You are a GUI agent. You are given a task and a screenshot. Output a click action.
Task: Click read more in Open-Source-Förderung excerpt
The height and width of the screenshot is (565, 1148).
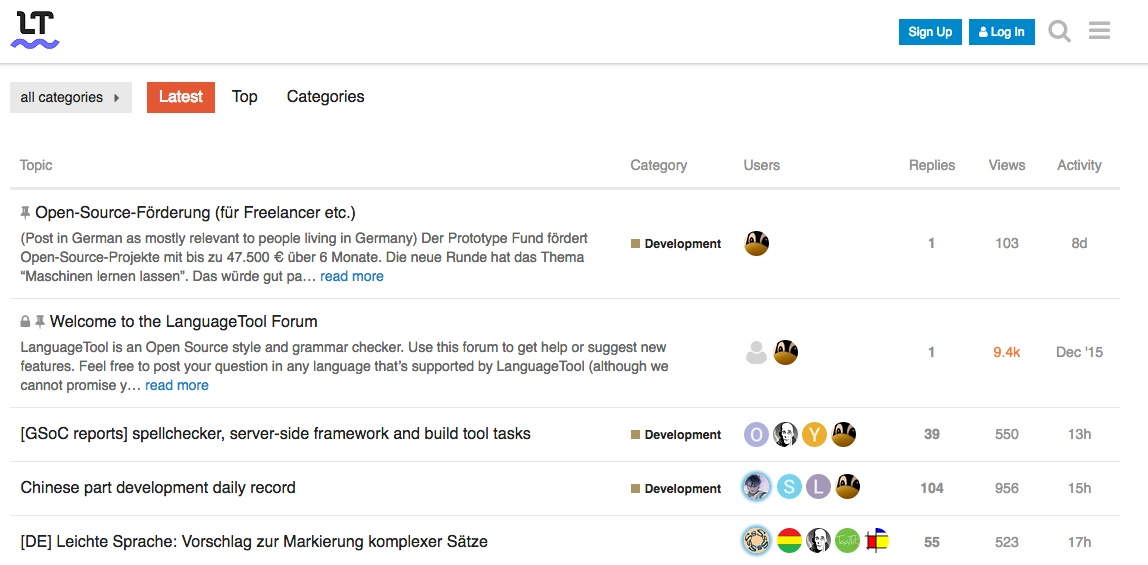[351, 276]
